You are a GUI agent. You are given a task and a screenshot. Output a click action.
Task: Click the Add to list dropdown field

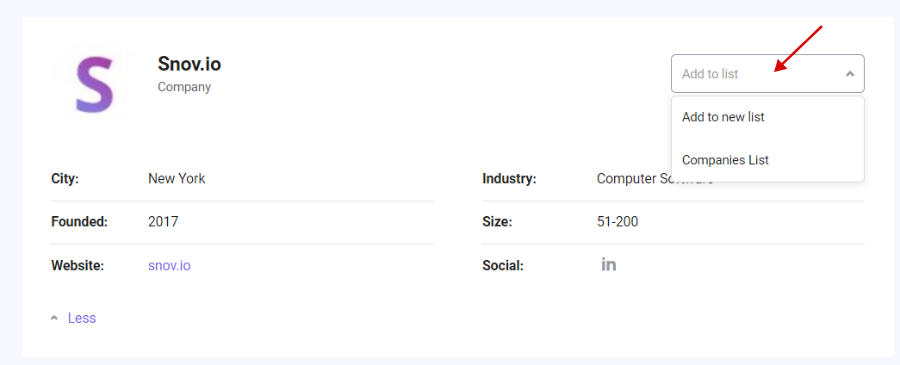pyautogui.click(x=767, y=73)
